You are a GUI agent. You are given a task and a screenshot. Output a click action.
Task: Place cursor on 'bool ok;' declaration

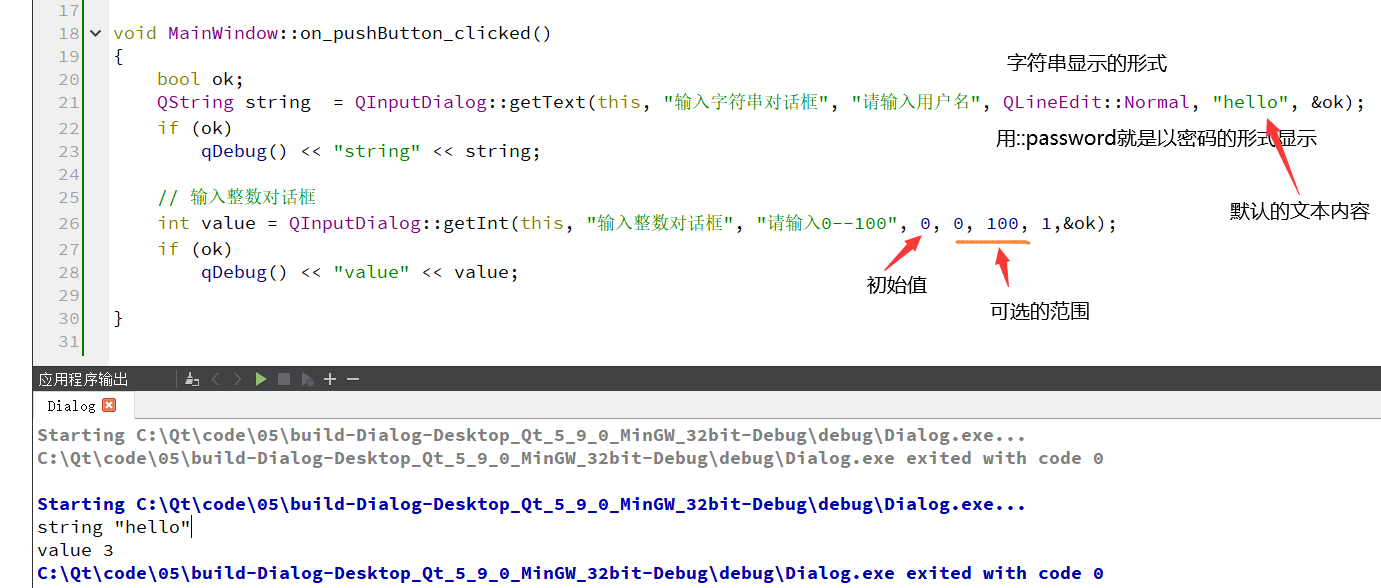click(x=200, y=79)
